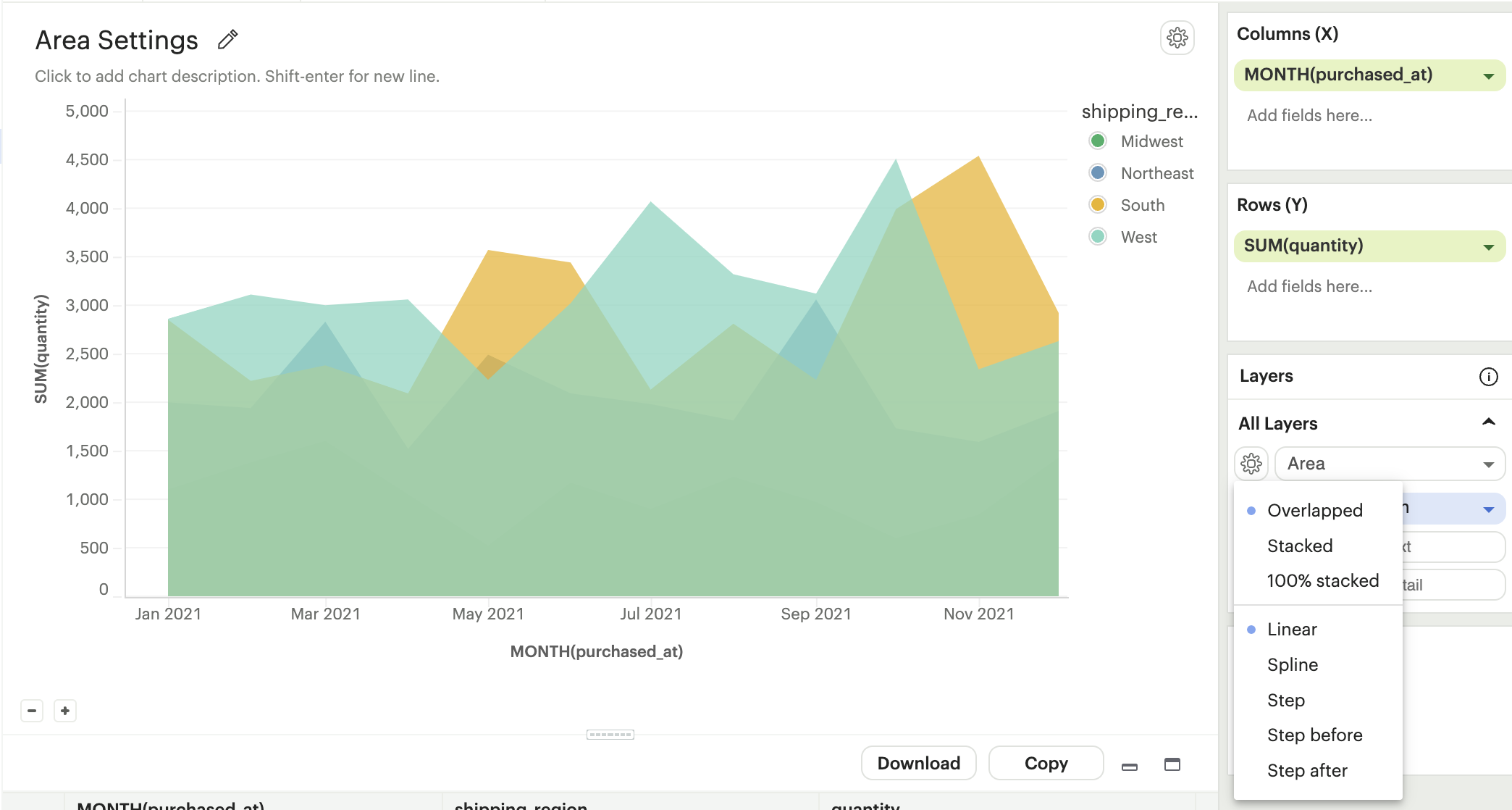Open the layer settings gear beside Area
Viewport: 1512px width, 810px height.
1251,464
